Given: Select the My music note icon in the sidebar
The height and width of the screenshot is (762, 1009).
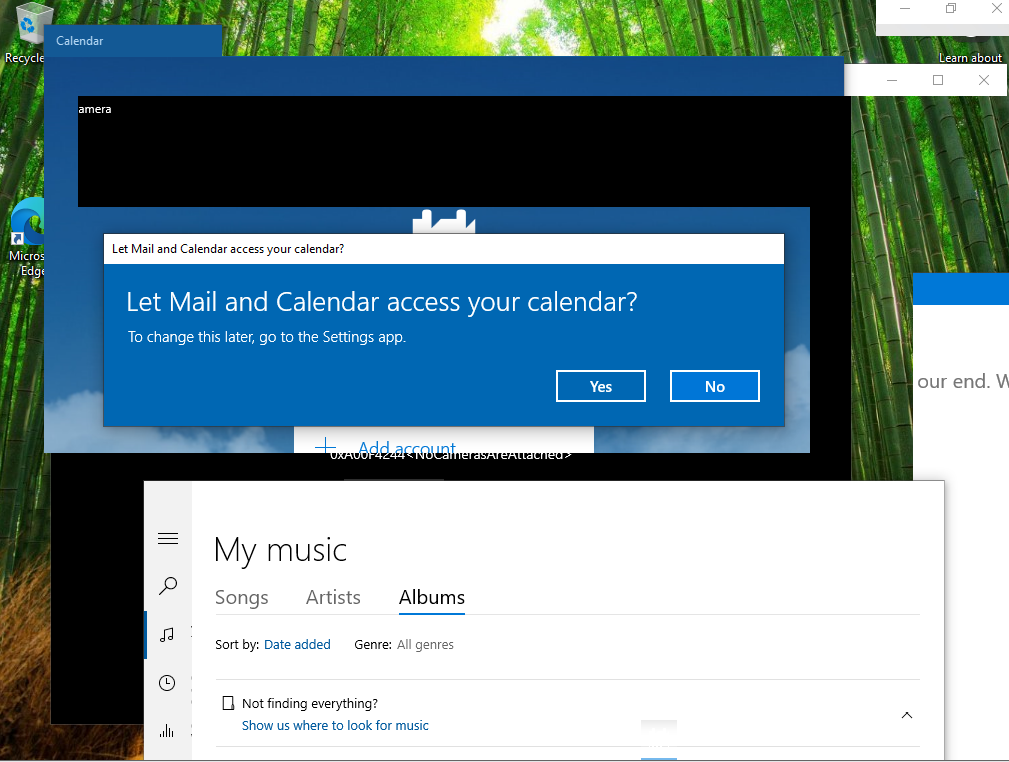Looking at the screenshot, I should click(x=168, y=635).
